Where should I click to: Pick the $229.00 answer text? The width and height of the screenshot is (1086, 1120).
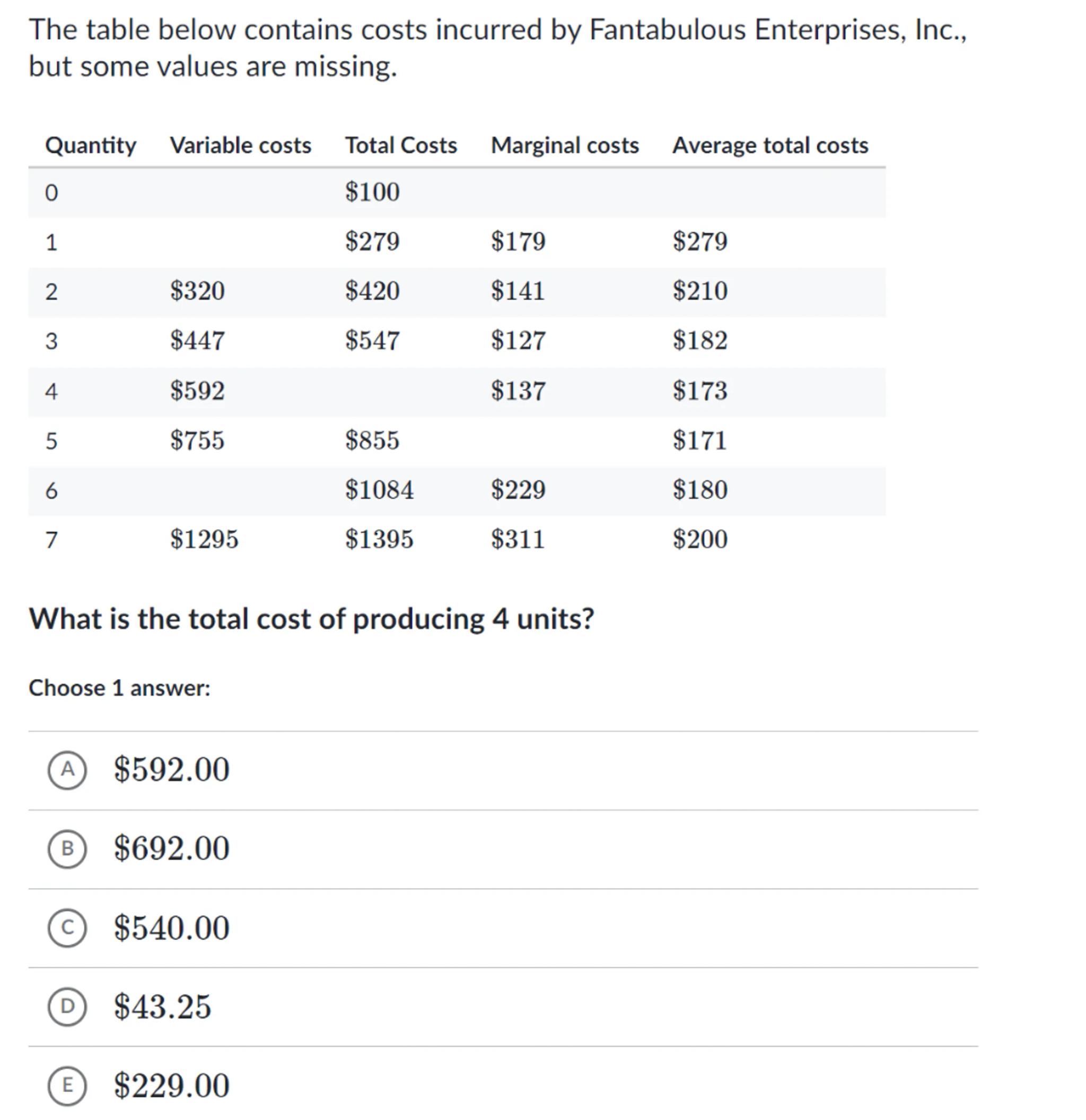[171, 1085]
